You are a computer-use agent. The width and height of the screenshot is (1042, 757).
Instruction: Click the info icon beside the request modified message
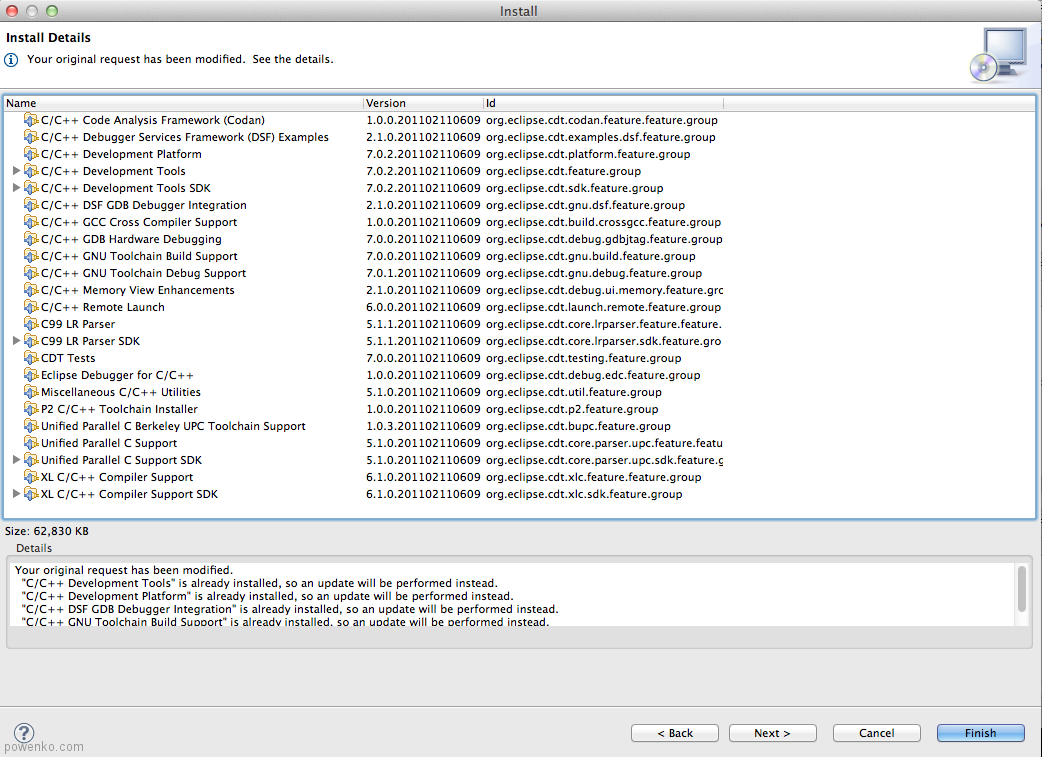(x=11, y=60)
